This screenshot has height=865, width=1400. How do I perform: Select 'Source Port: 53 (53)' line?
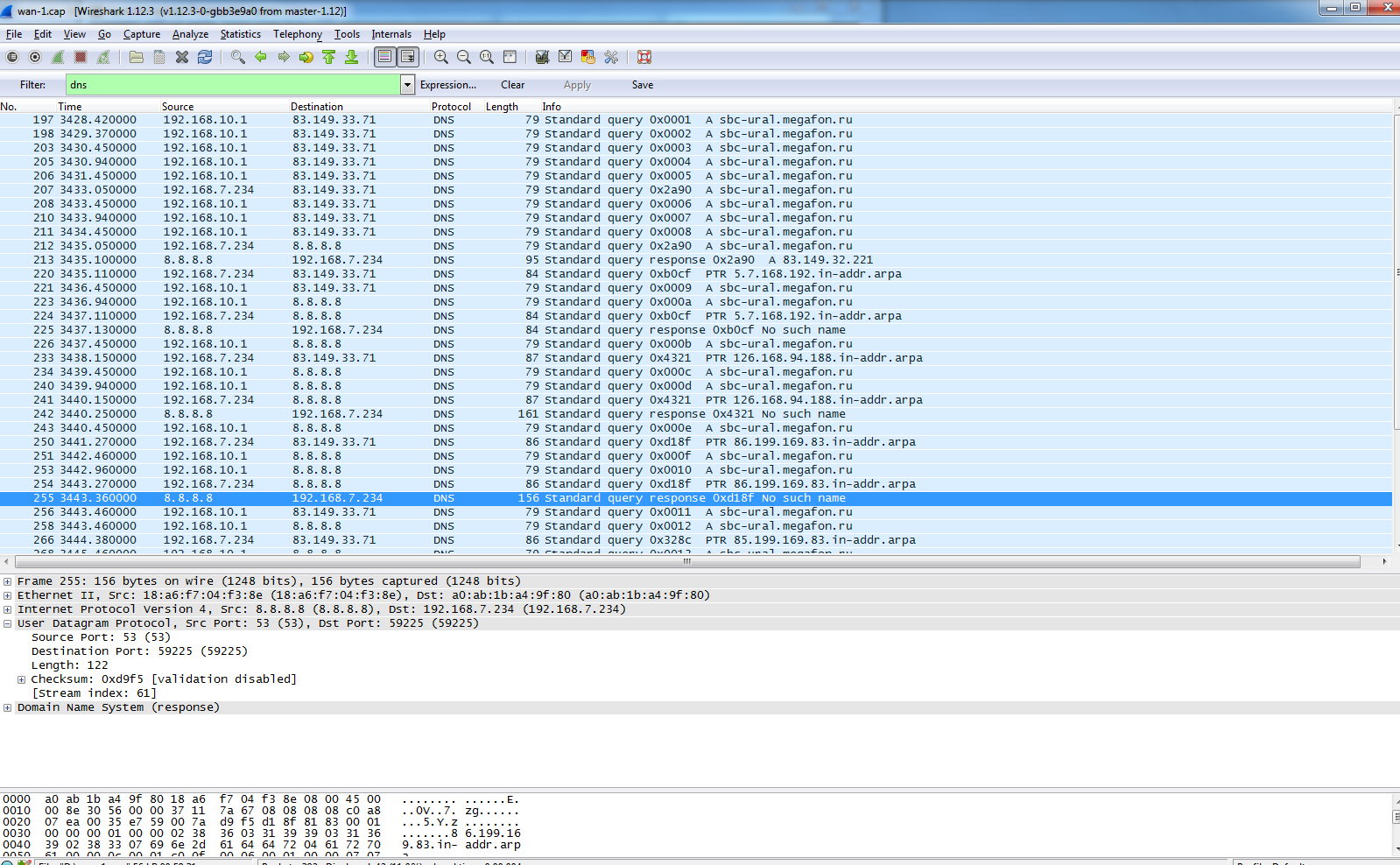pyautogui.click(x=101, y=637)
